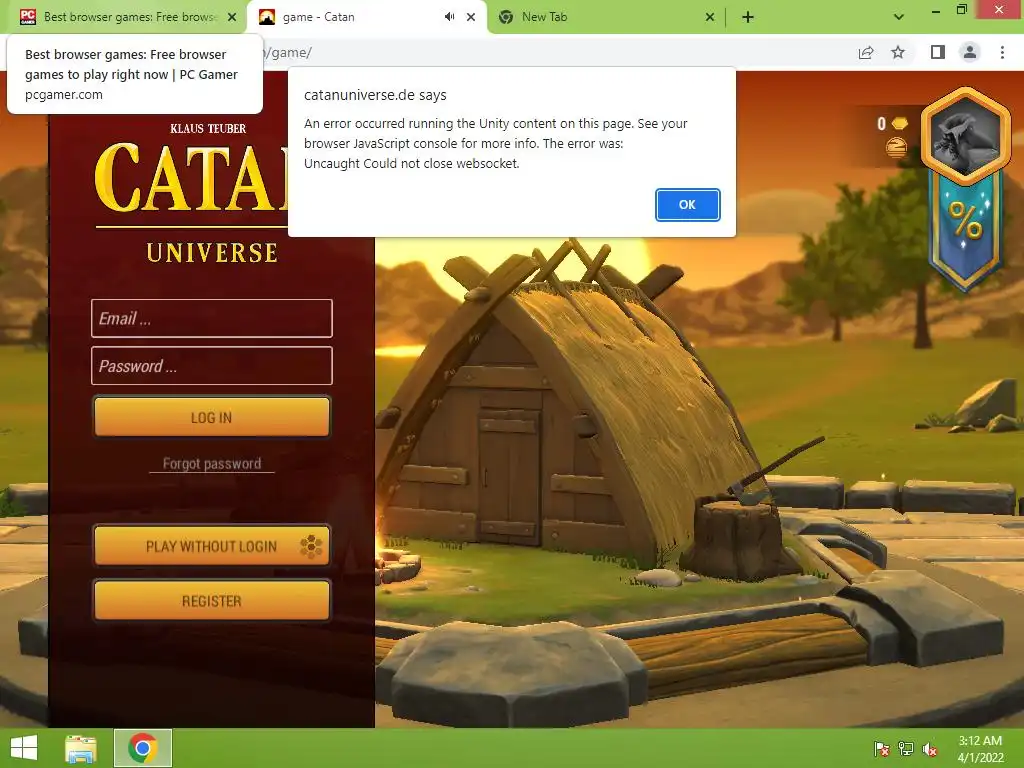Viewport: 1024px width, 768px height.
Task: Toggle the browser side panel
Action: pyautogui.click(x=938, y=52)
